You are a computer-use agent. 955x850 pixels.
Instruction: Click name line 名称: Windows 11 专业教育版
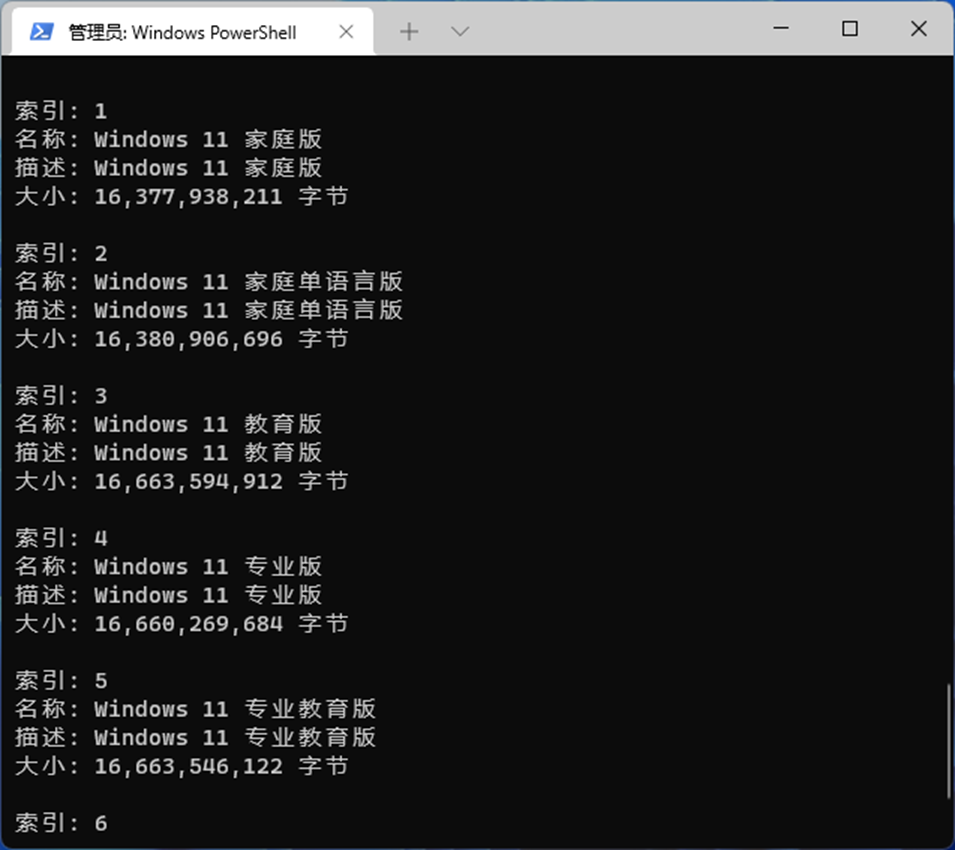coord(195,709)
